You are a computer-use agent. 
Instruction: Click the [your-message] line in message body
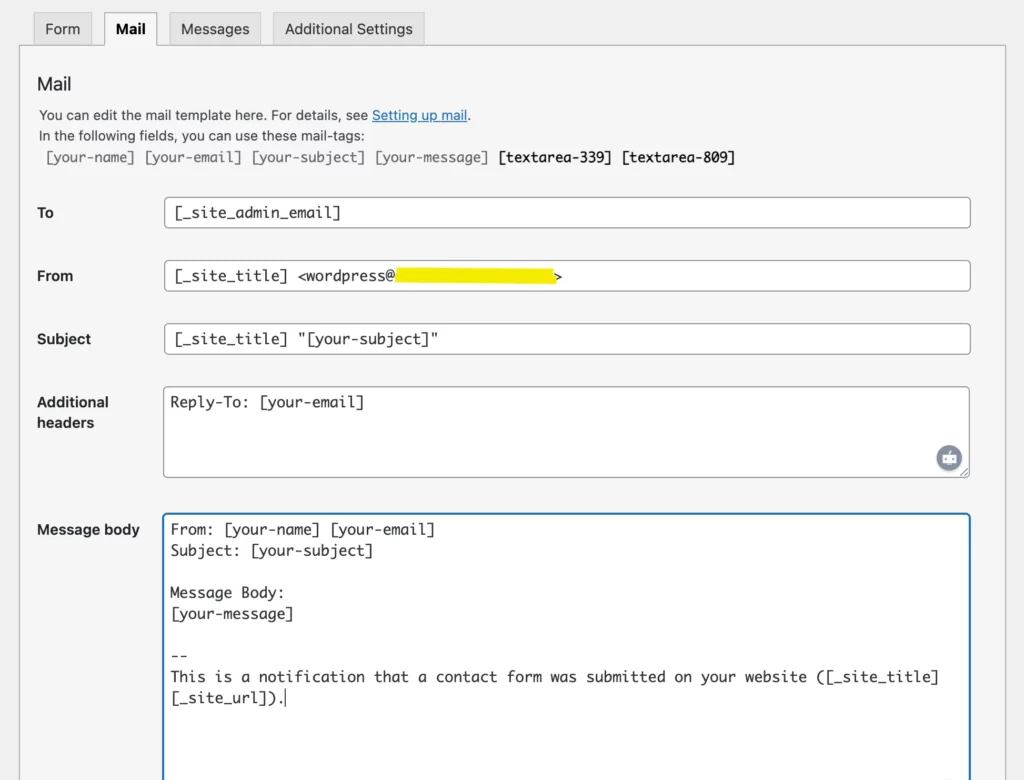click(232, 614)
